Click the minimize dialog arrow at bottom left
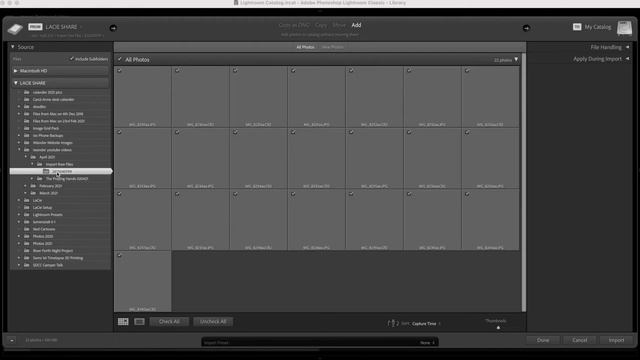 pyautogui.click(x=12, y=340)
